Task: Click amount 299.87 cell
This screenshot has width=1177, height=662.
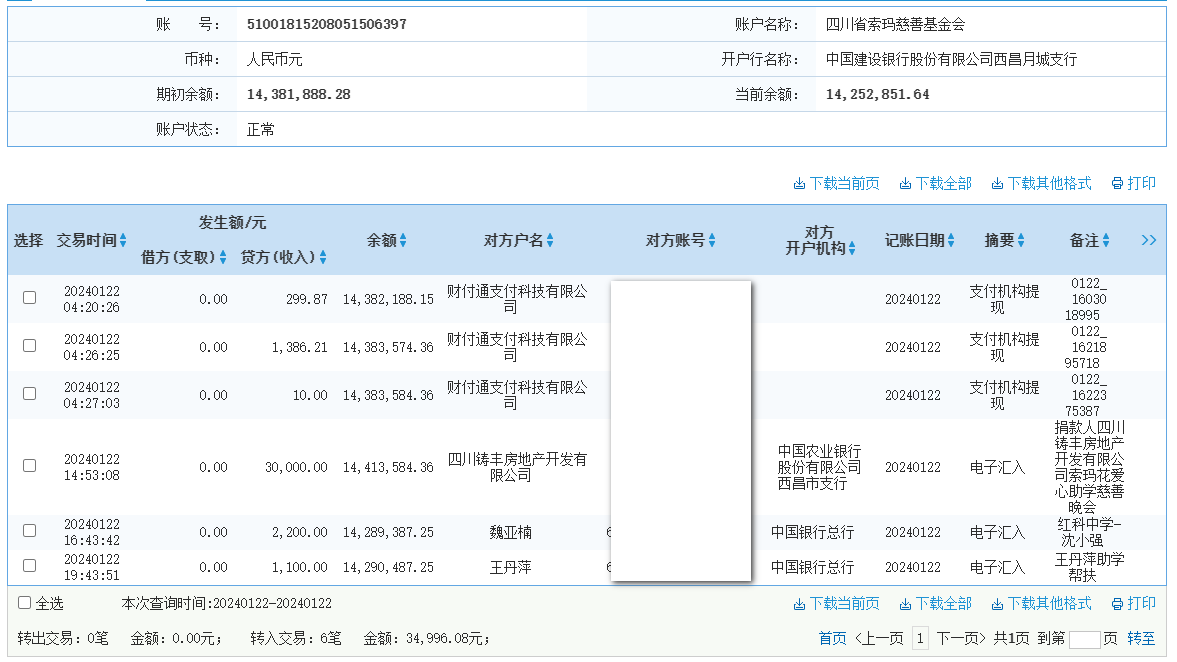Action: pos(306,299)
